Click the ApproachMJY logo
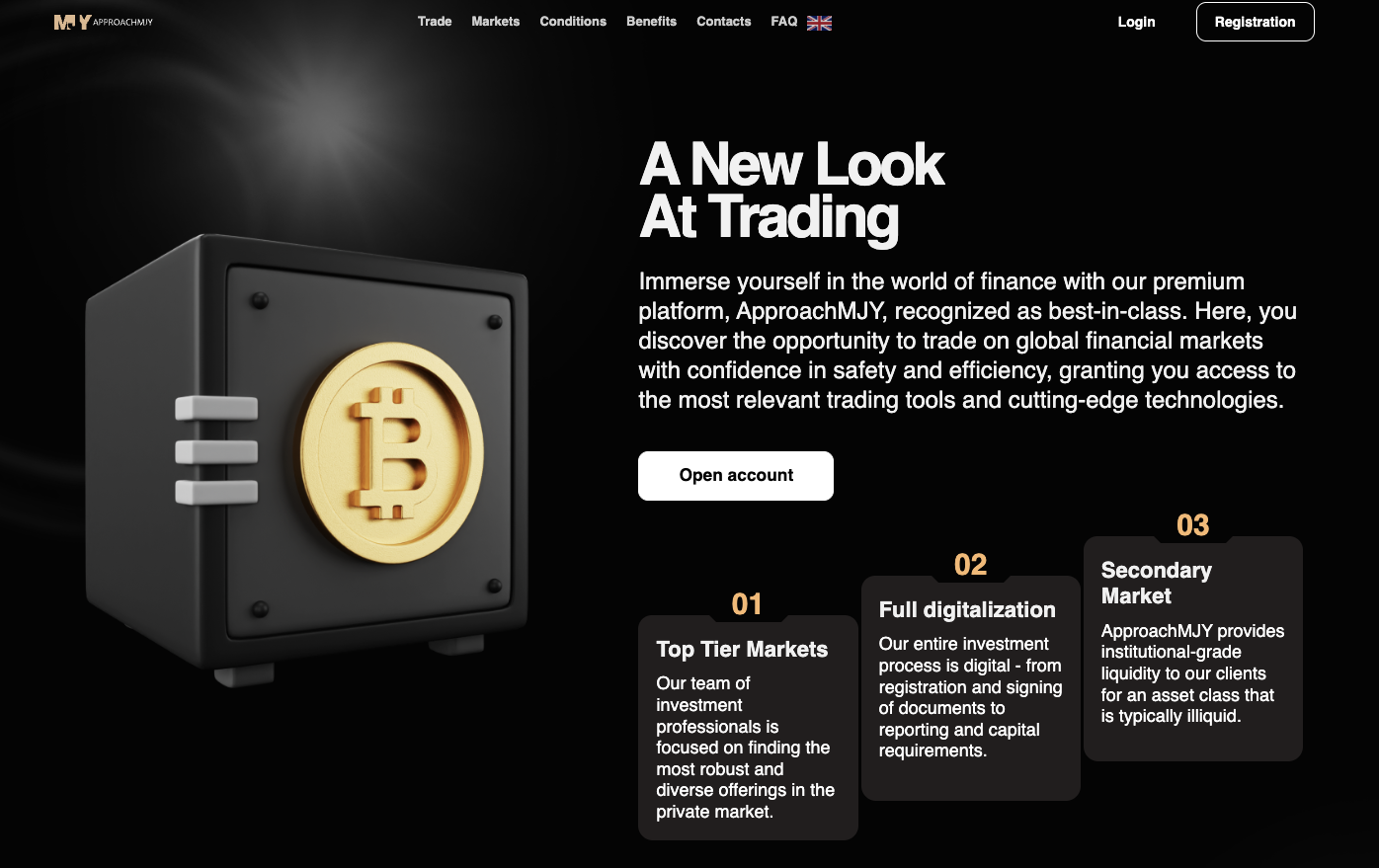This screenshot has height=868, width=1379. pyautogui.click(x=104, y=22)
